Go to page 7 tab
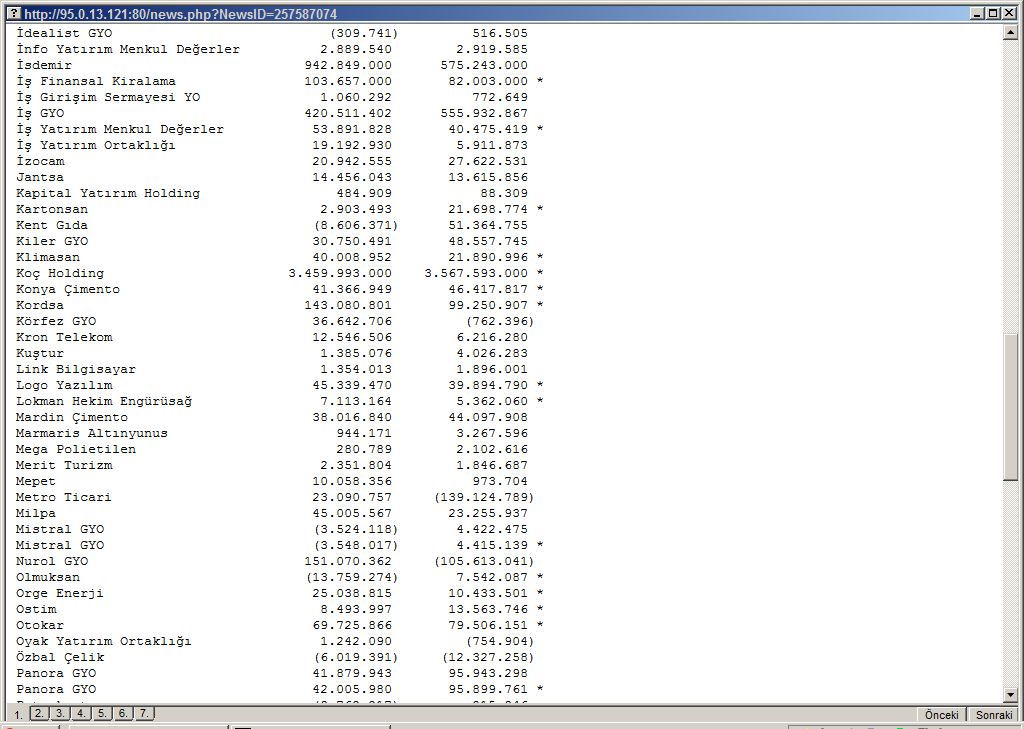Viewport: 1024px width, 729px height. [x=144, y=713]
